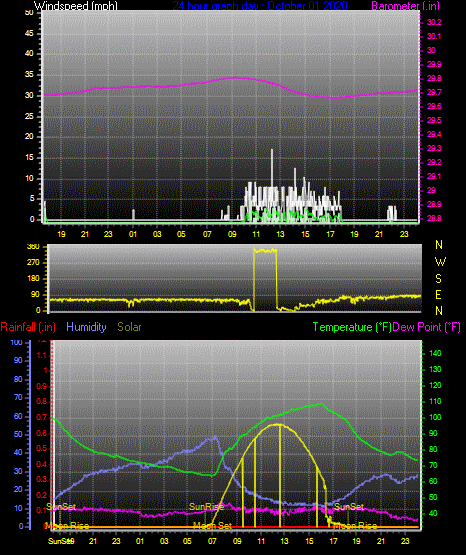Viewport: 466px width, 555px height.
Task: Click the 29.7 barometer axis value
Action: (434, 92)
